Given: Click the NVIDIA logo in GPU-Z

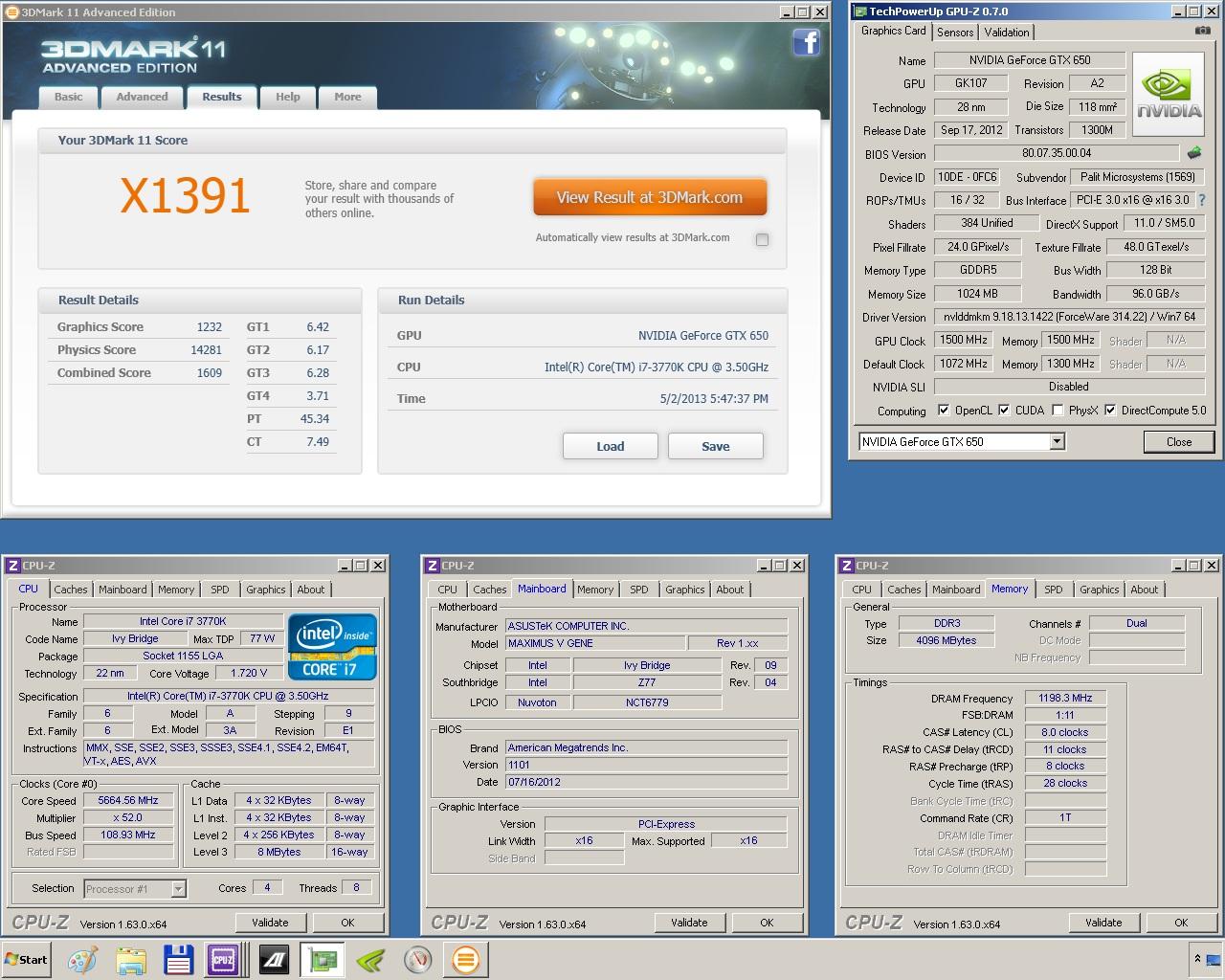Looking at the screenshot, I should point(1169,95).
